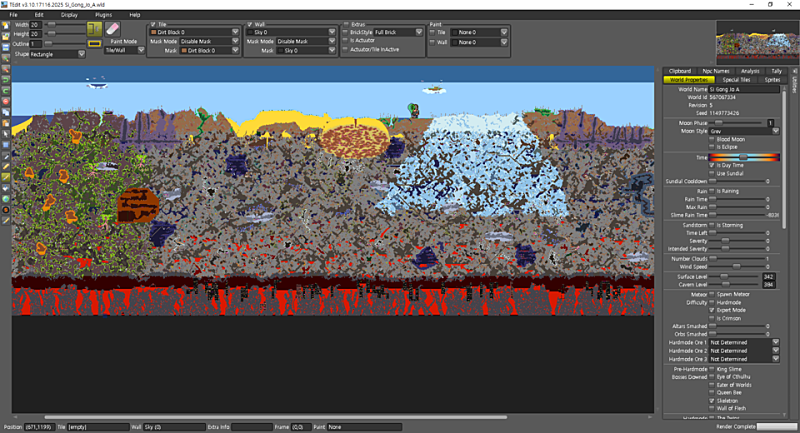Open the Paint Mode Tile/Wall dropdown
Screen dimensions: 800x433
[x=124, y=50]
